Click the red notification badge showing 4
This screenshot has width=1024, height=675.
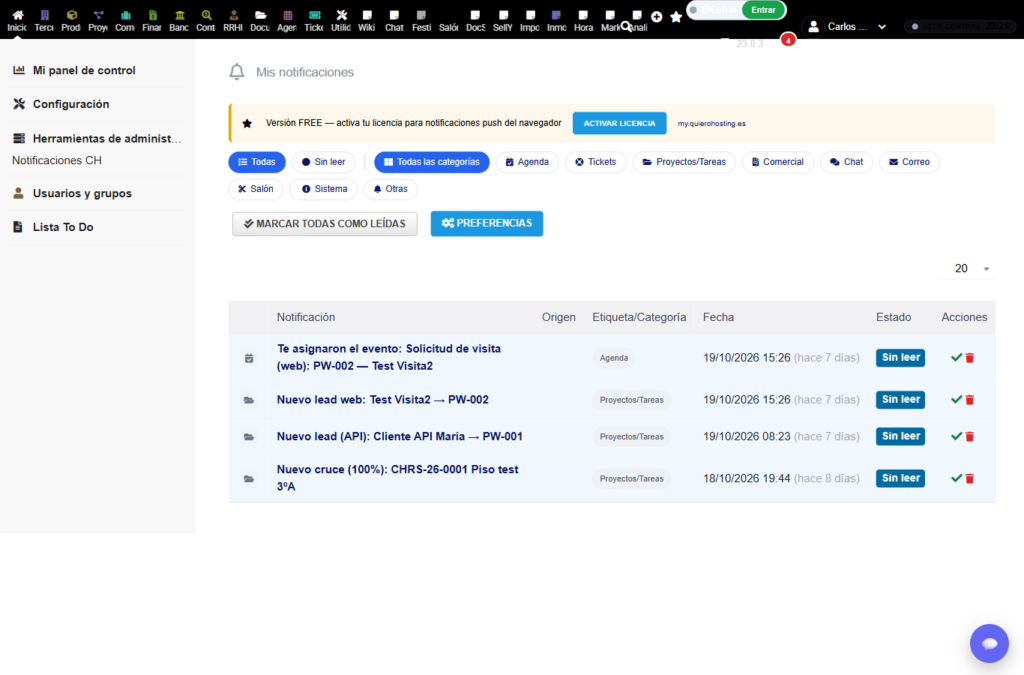pyautogui.click(x=788, y=40)
